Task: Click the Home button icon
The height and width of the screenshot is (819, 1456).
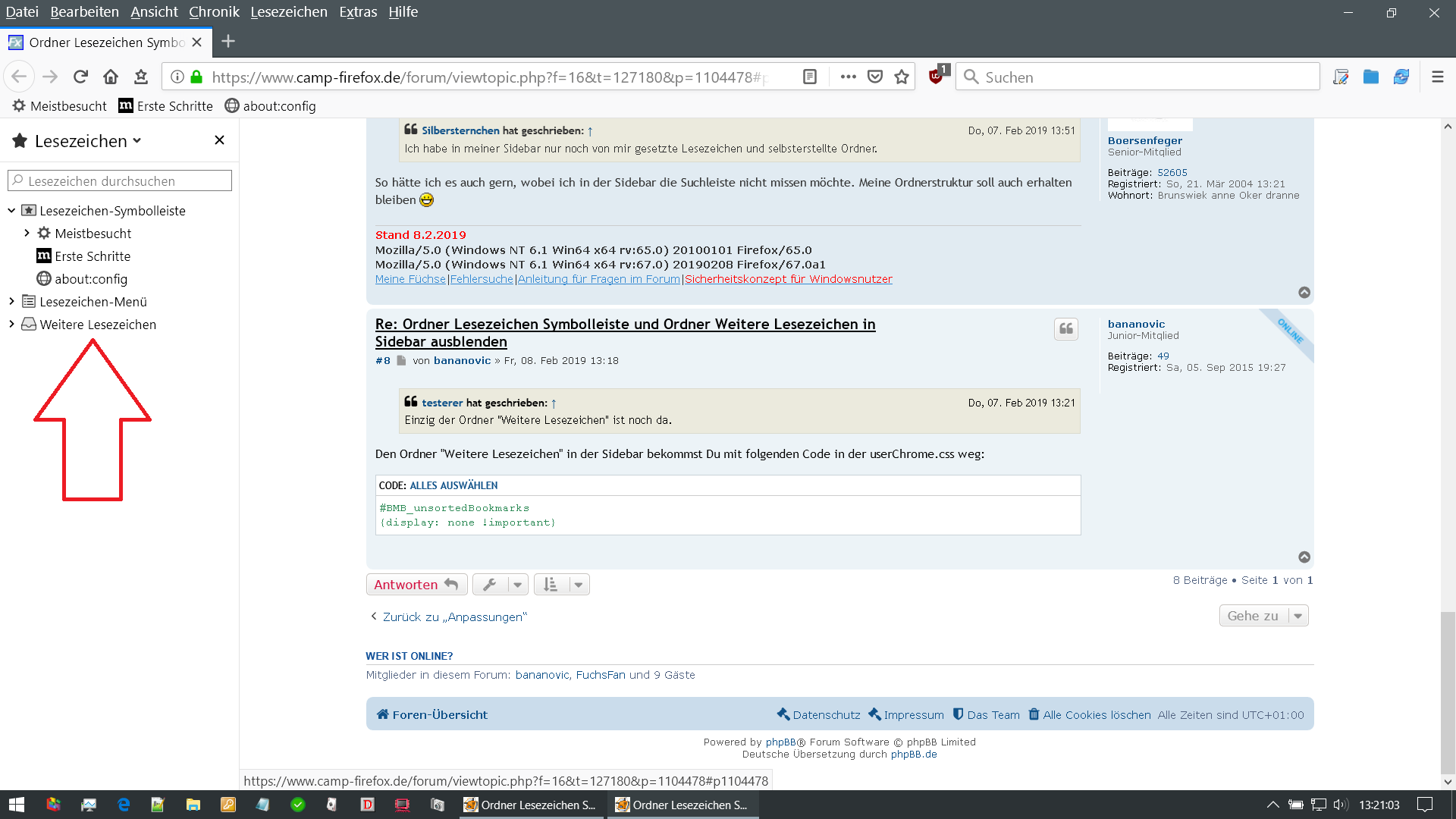Action: click(111, 77)
